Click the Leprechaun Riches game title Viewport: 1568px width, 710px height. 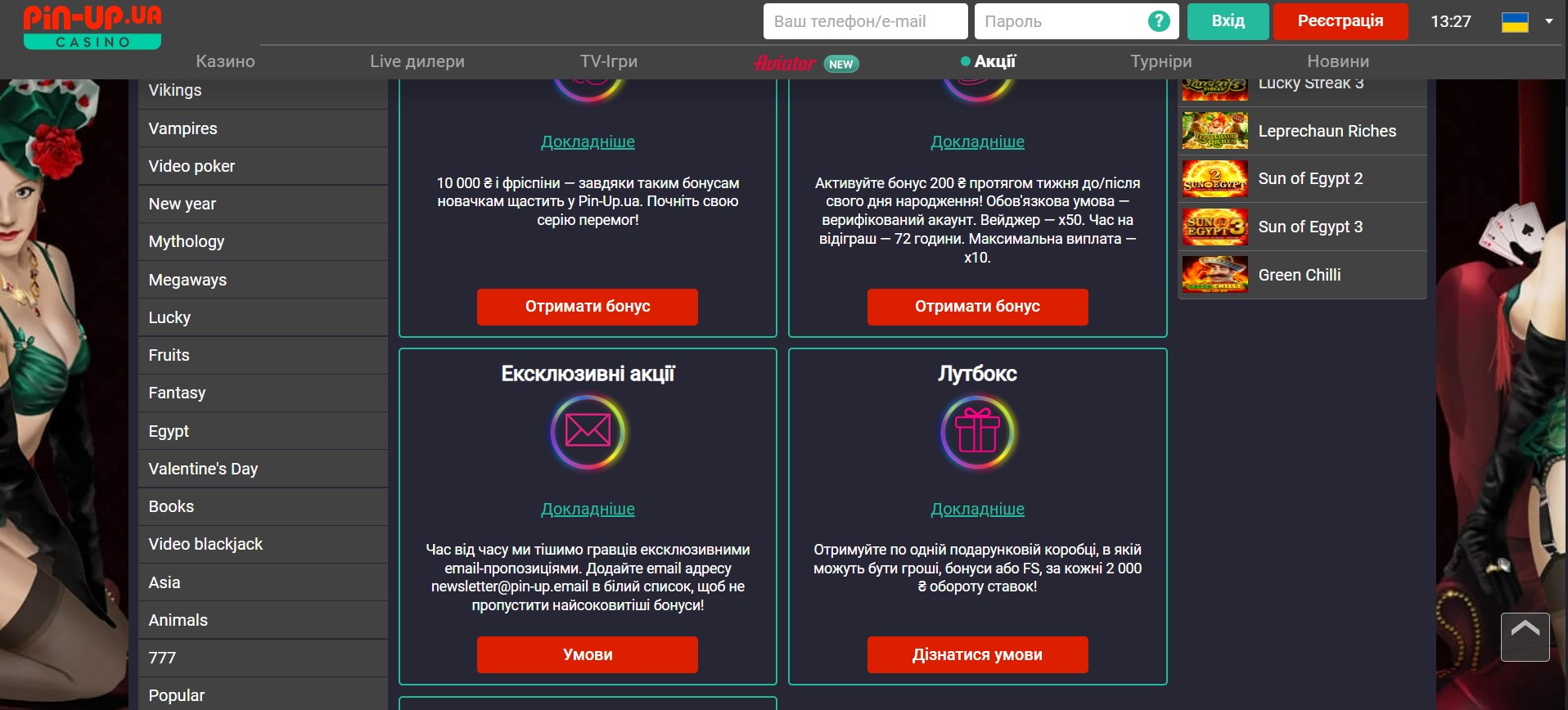point(1327,131)
